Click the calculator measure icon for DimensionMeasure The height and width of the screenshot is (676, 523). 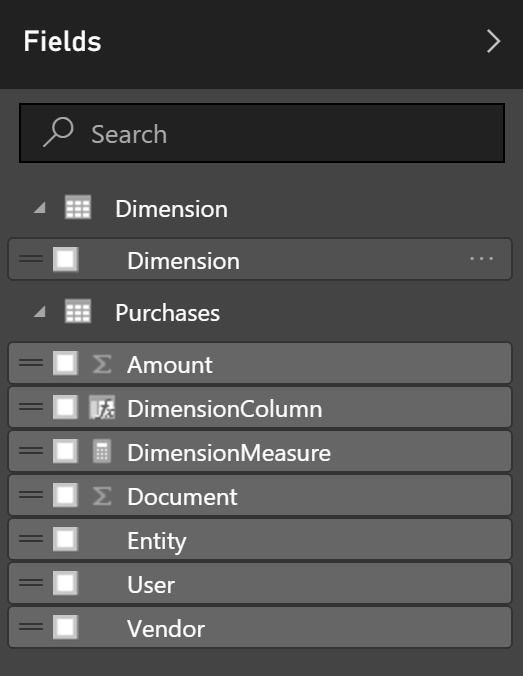[102, 451]
